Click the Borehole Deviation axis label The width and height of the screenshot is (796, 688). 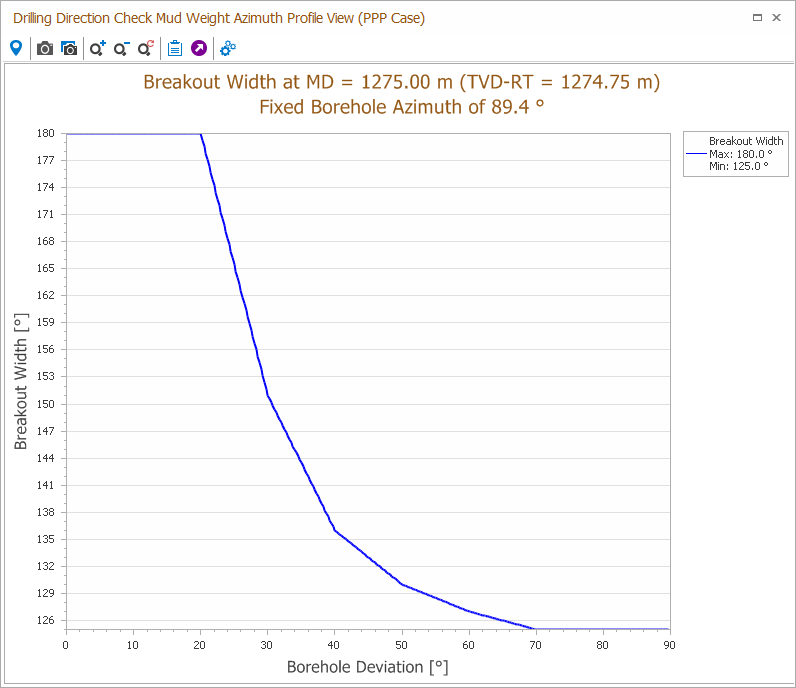click(x=366, y=666)
